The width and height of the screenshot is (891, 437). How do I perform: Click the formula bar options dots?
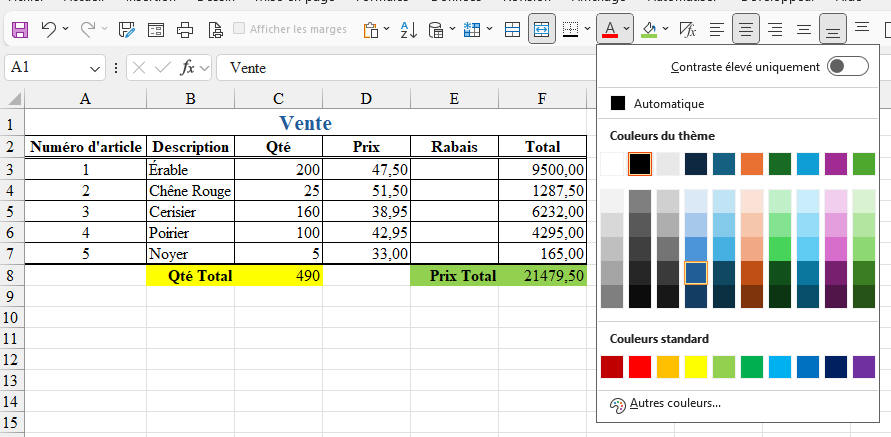(x=116, y=68)
